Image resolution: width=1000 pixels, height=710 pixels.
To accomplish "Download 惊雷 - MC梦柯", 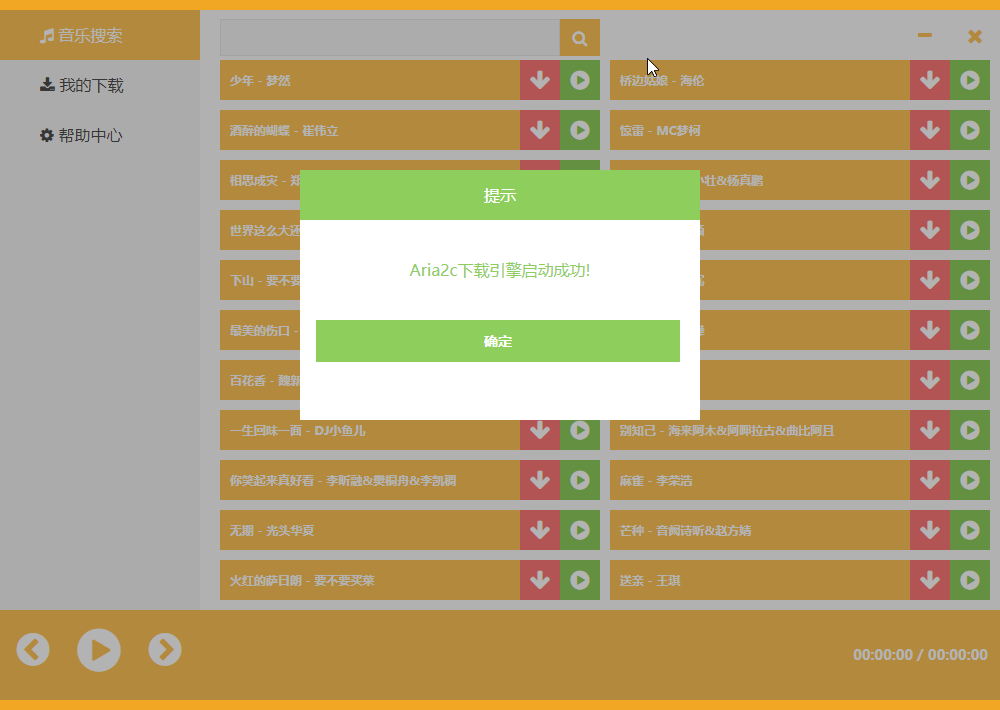I will (930, 130).
